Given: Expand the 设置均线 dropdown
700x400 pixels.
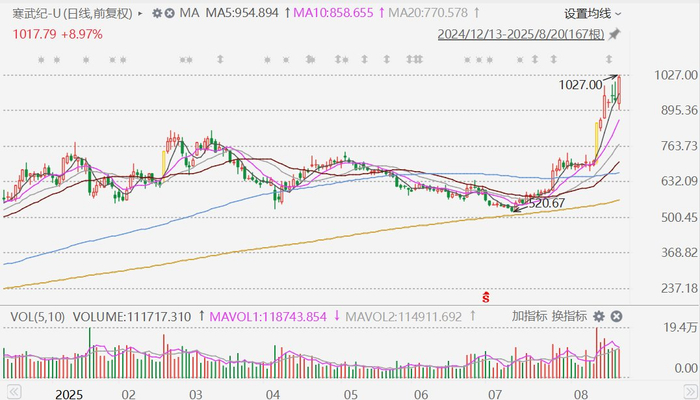Looking at the screenshot, I should [x=592, y=14].
